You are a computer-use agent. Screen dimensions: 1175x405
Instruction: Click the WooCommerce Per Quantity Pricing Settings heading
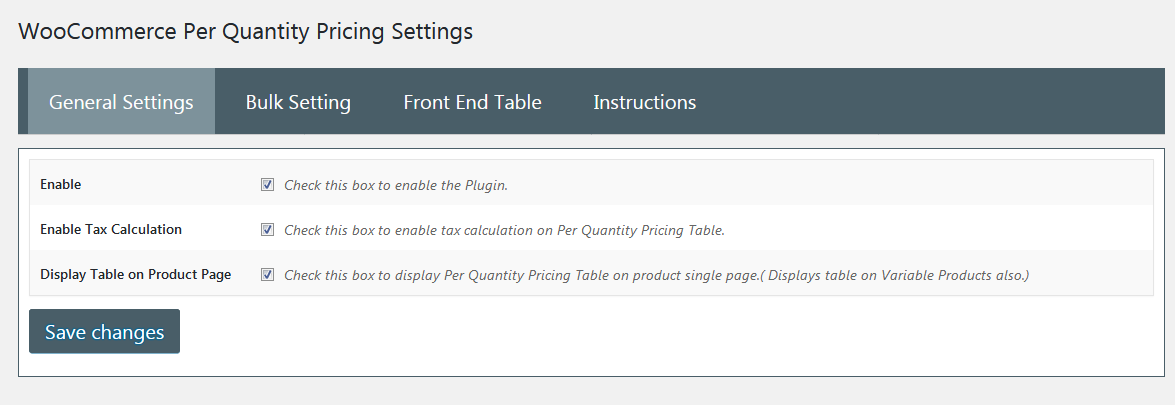[x=245, y=31]
